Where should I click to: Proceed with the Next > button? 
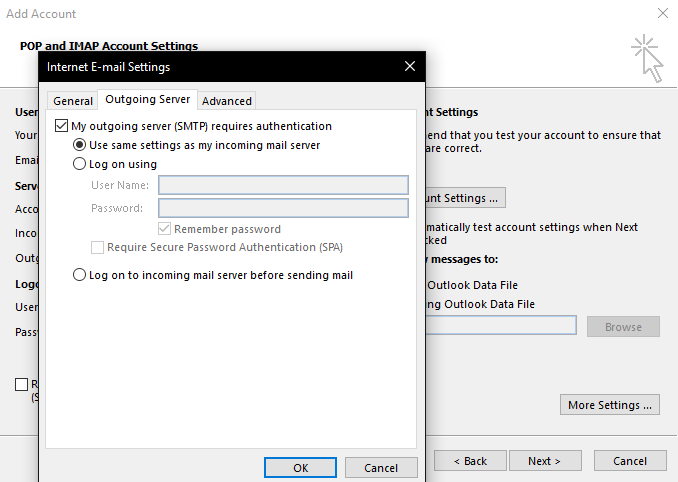(x=545, y=461)
